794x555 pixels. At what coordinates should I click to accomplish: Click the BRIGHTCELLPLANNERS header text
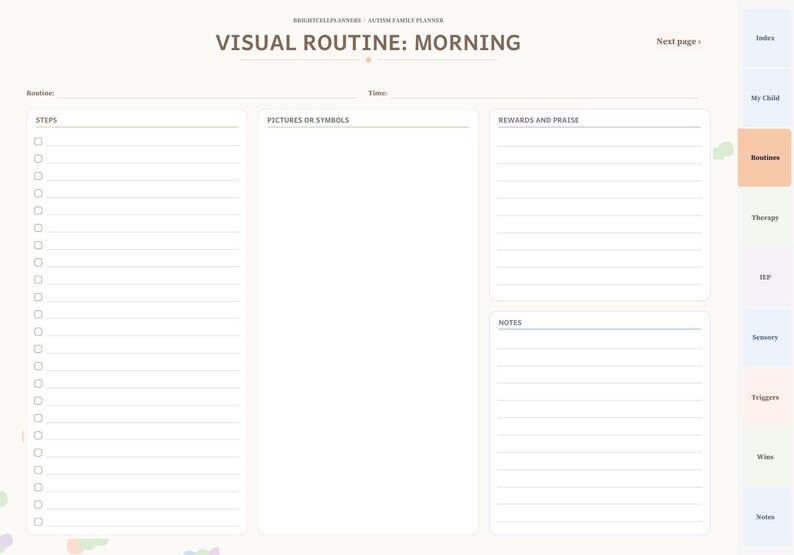[x=327, y=20]
